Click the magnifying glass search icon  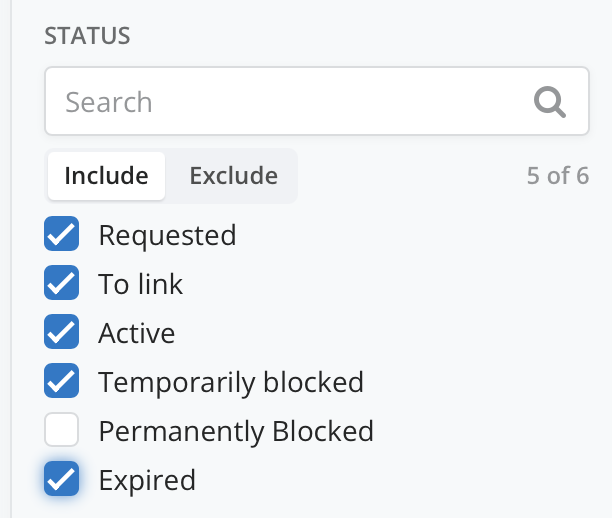(548, 102)
